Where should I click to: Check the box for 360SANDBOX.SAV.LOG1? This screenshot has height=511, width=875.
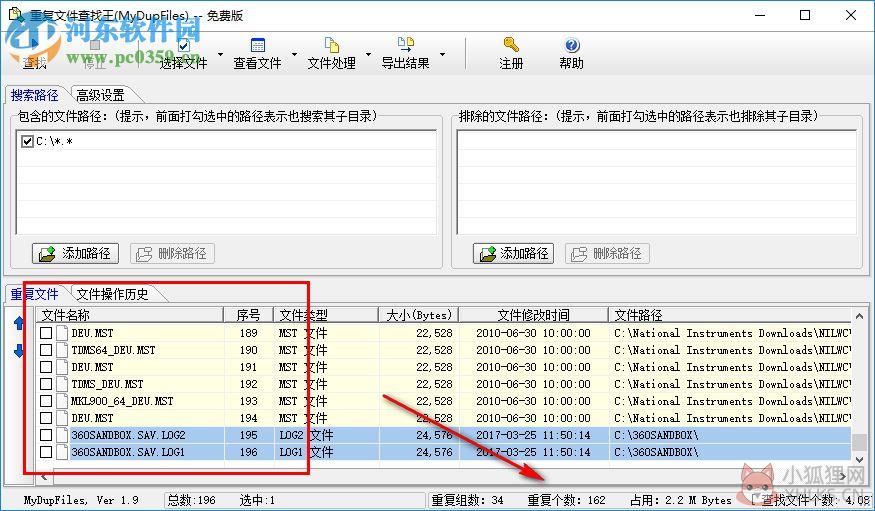click(46, 452)
